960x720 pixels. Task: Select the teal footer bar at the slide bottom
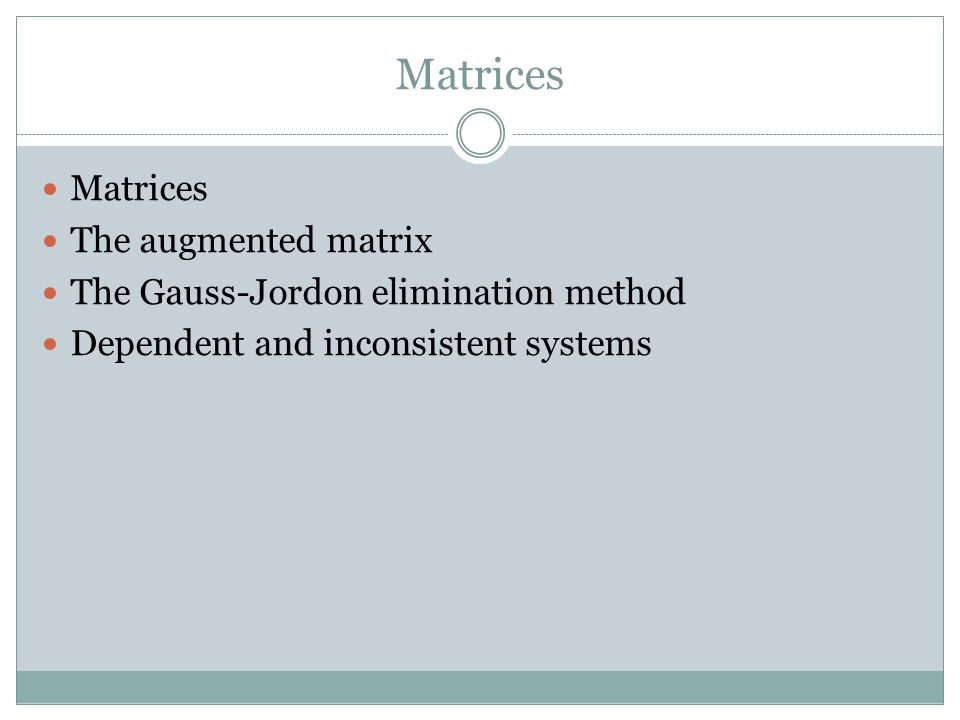[480, 687]
